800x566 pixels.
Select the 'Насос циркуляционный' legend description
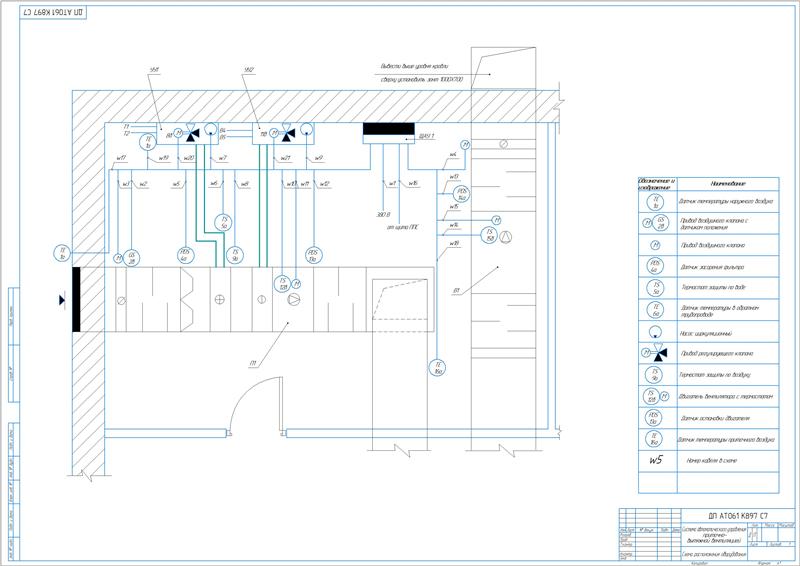click(x=706, y=333)
